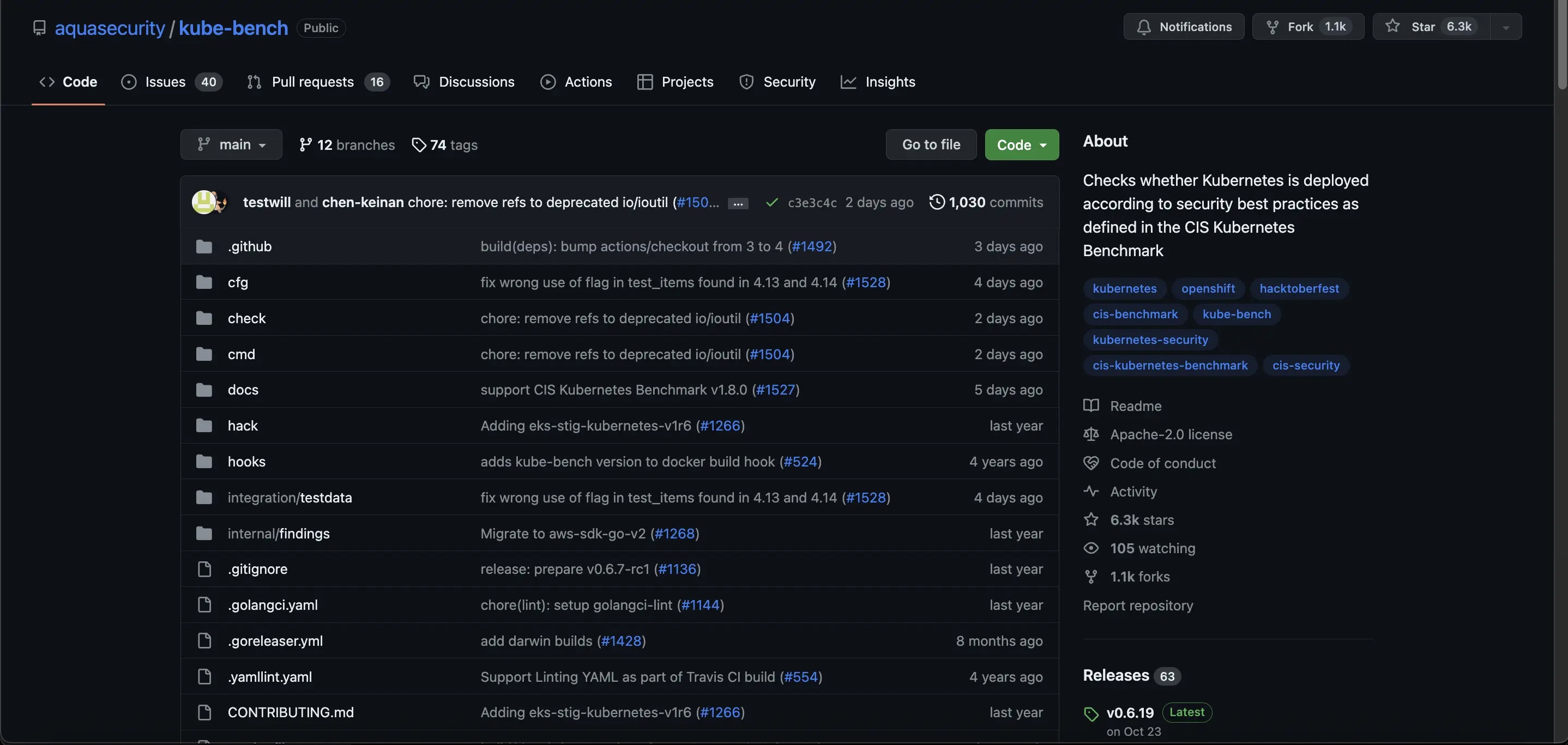The width and height of the screenshot is (1568, 745).
Task: Click the cis-kubernetes-benchmark topic tag
Action: coord(1169,365)
